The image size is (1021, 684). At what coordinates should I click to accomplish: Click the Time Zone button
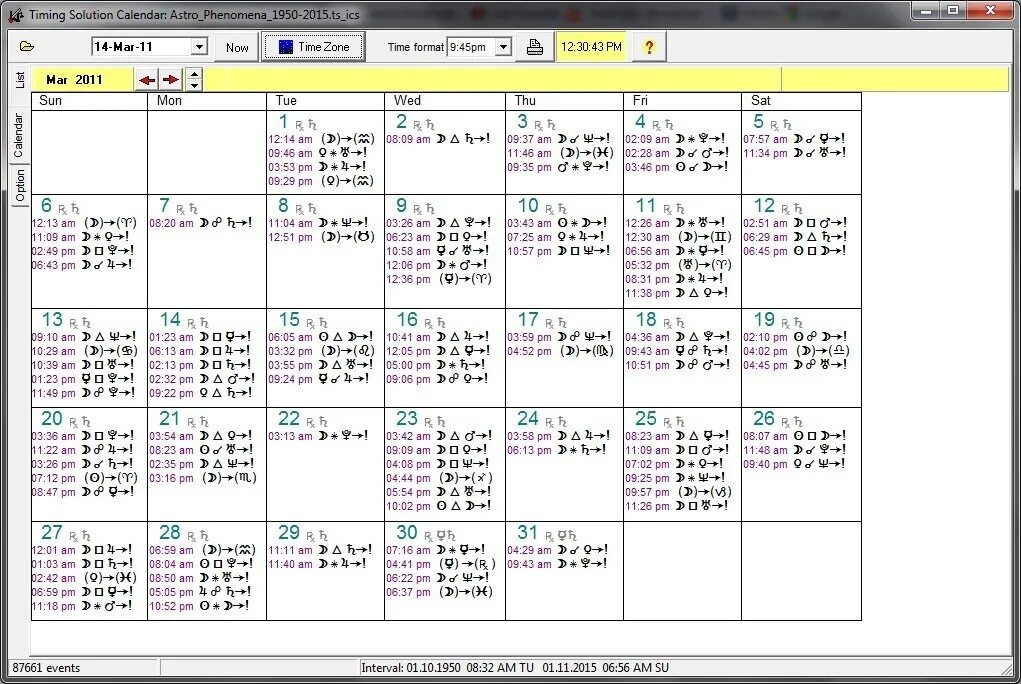[x=313, y=47]
